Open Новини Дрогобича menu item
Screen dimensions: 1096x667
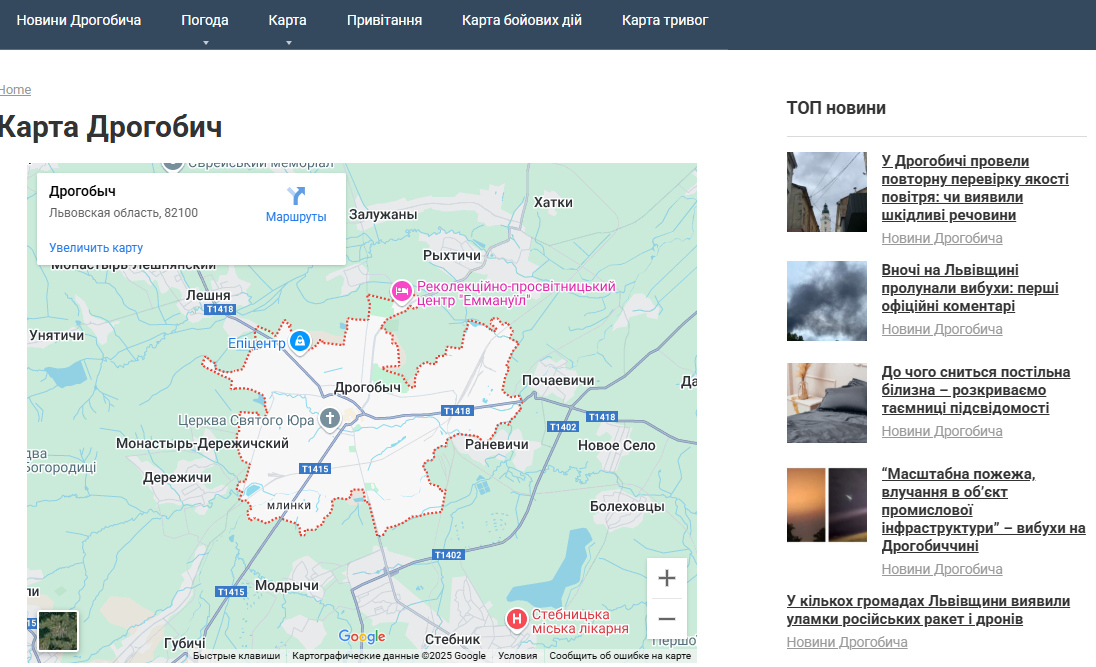79,20
